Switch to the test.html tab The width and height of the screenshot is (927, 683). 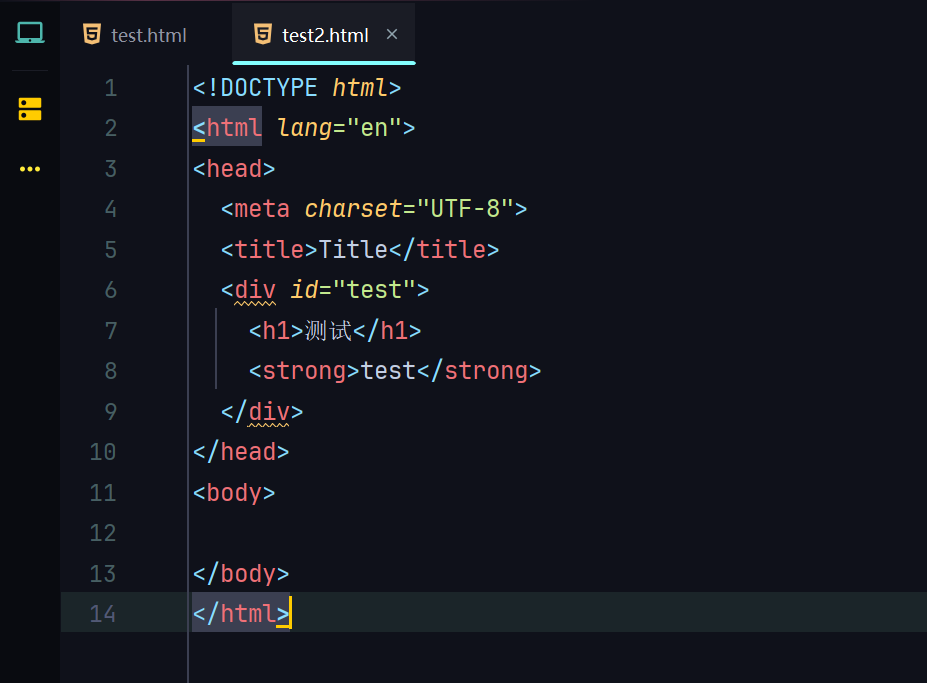point(149,36)
